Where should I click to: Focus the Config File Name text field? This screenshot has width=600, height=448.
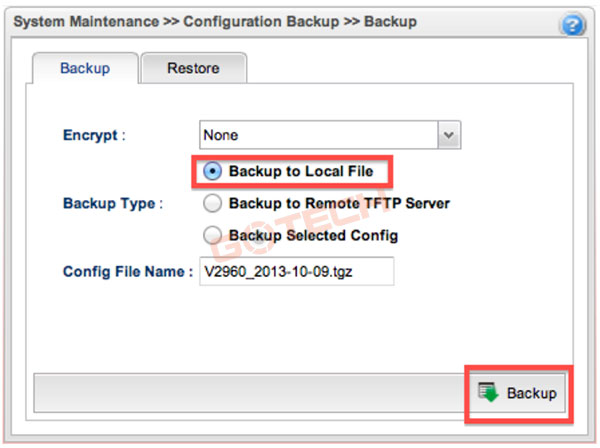298,271
